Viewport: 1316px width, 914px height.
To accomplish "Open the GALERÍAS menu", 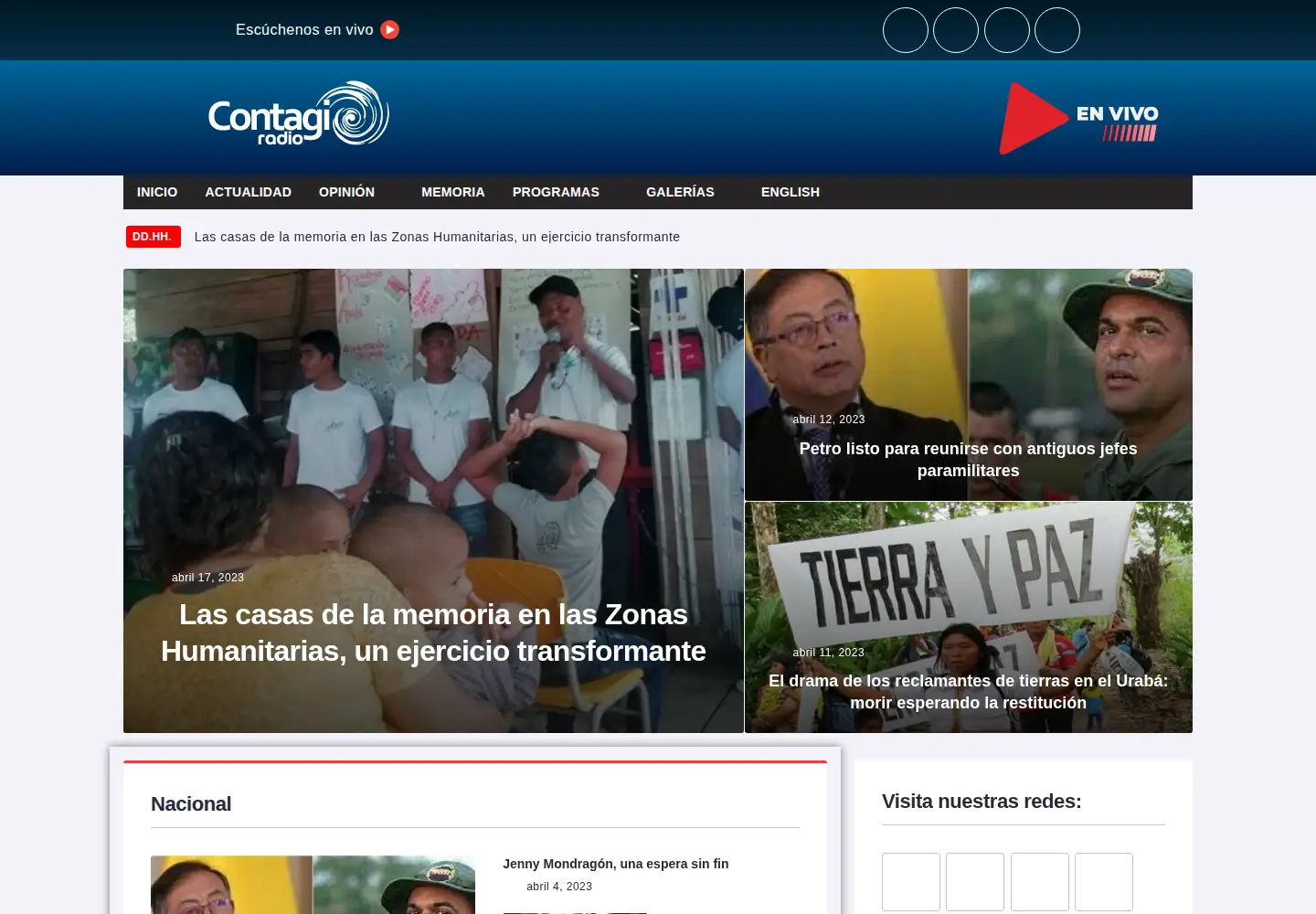I will coord(680,192).
